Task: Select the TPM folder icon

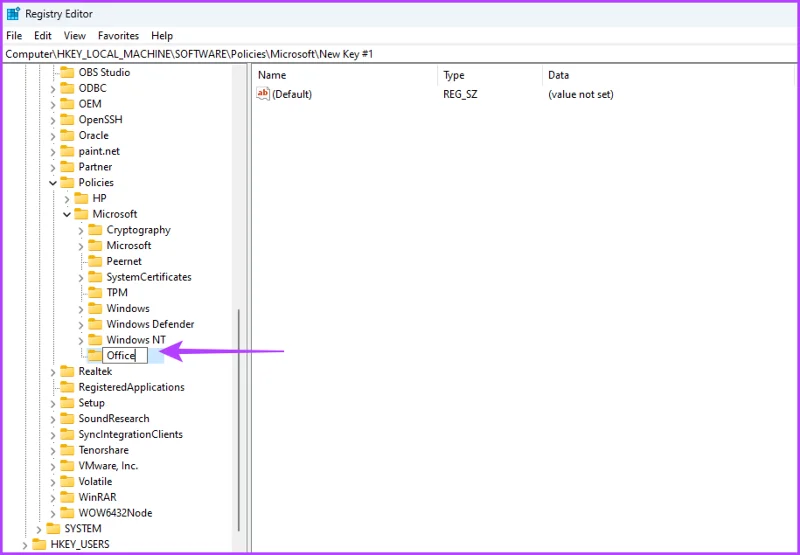Action: click(x=95, y=293)
